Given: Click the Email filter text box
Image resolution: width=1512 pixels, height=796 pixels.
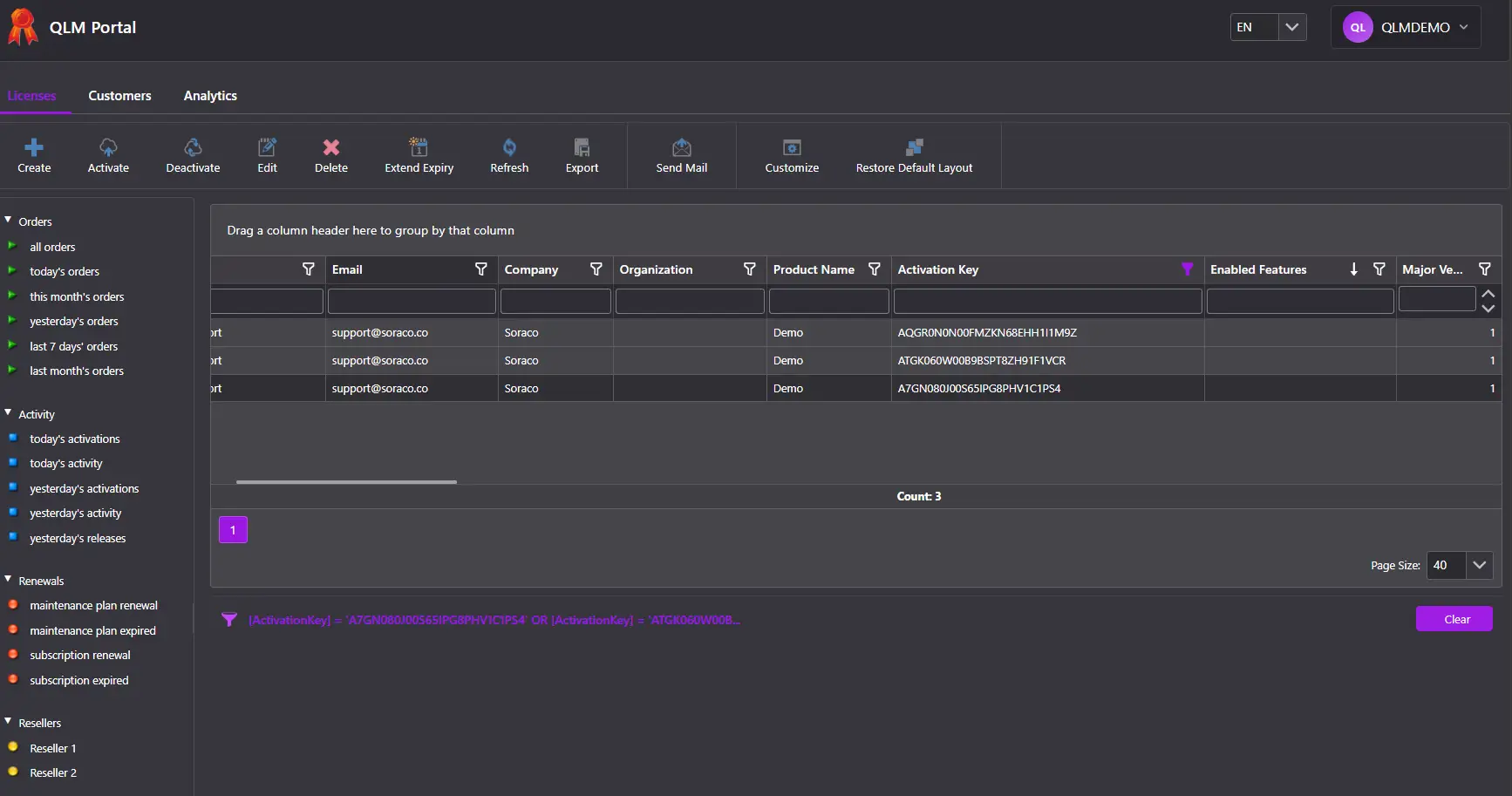Looking at the screenshot, I should pyautogui.click(x=412, y=301).
